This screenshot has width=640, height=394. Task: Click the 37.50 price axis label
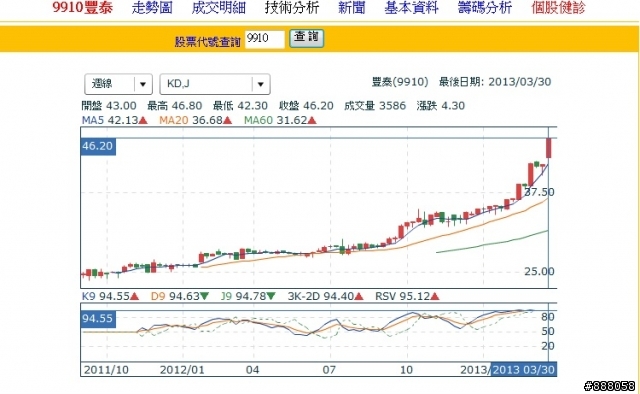pos(540,192)
